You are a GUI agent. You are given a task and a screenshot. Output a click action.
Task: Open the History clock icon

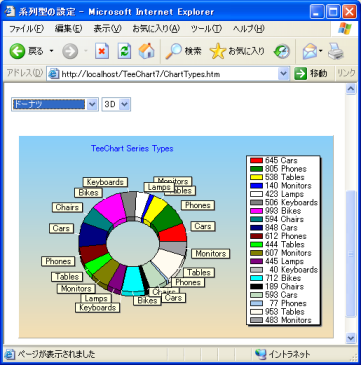pos(282,52)
